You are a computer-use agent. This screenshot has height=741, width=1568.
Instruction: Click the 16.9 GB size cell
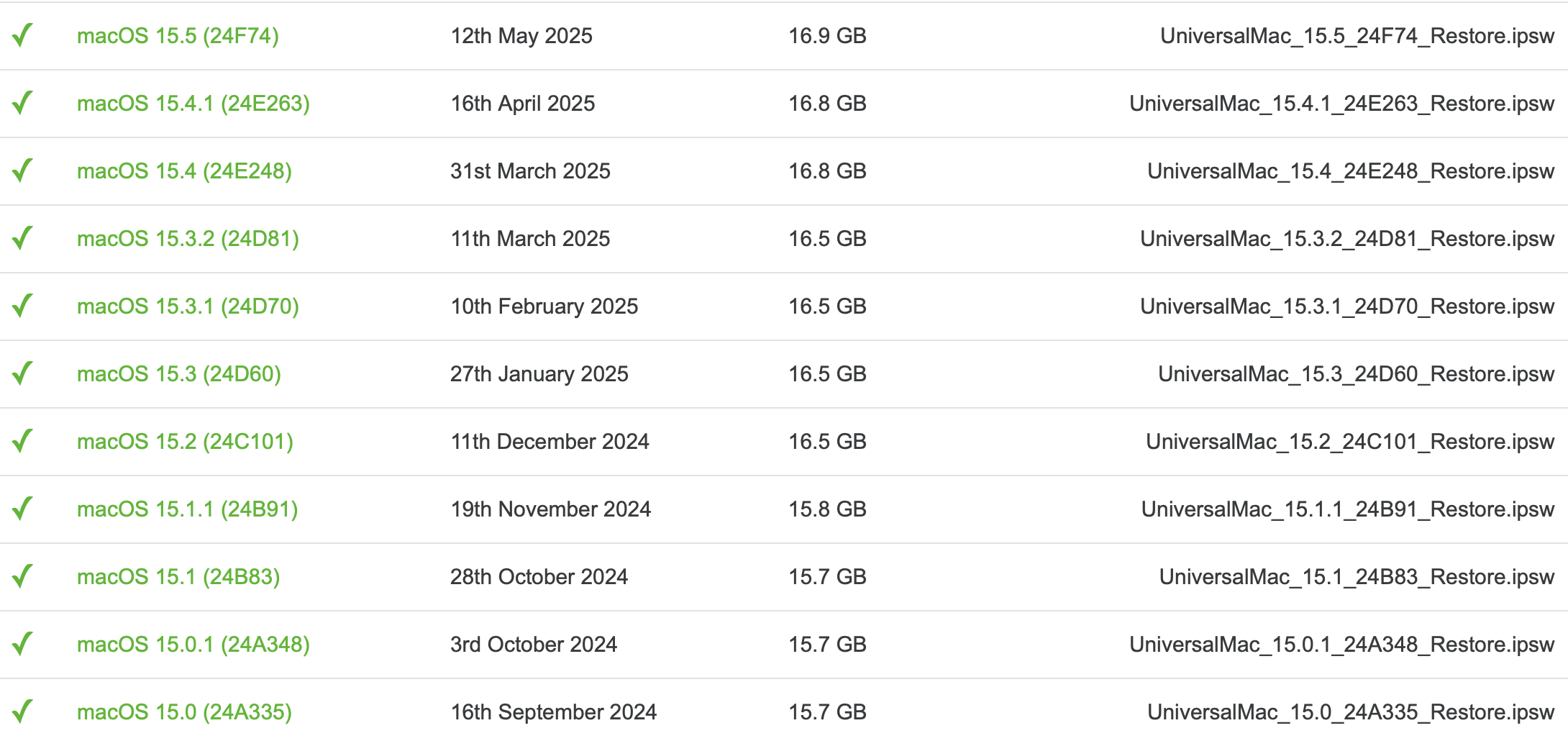(827, 36)
